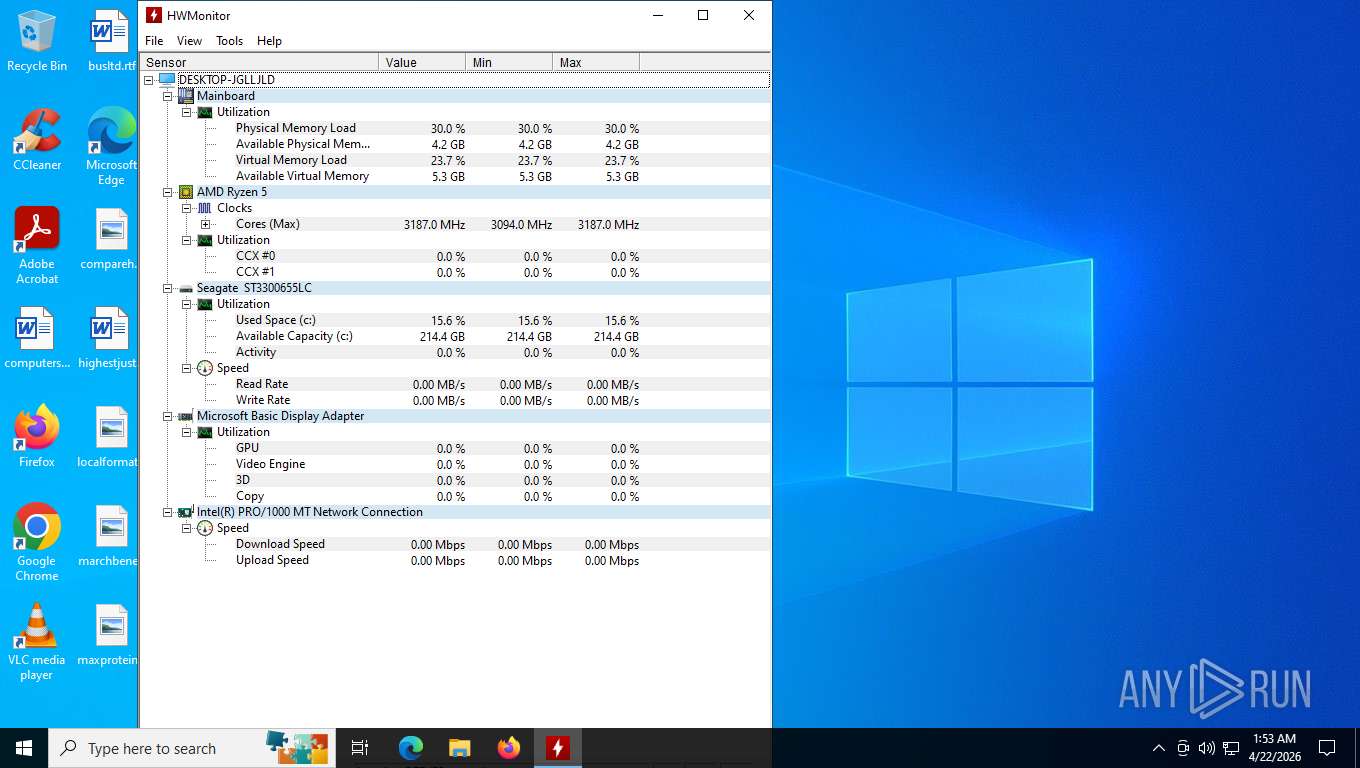The width and height of the screenshot is (1360, 768).
Task: Collapse the DESKTOP-JGLLJLD root node
Action: pyautogui.click(x=149, y=80)
